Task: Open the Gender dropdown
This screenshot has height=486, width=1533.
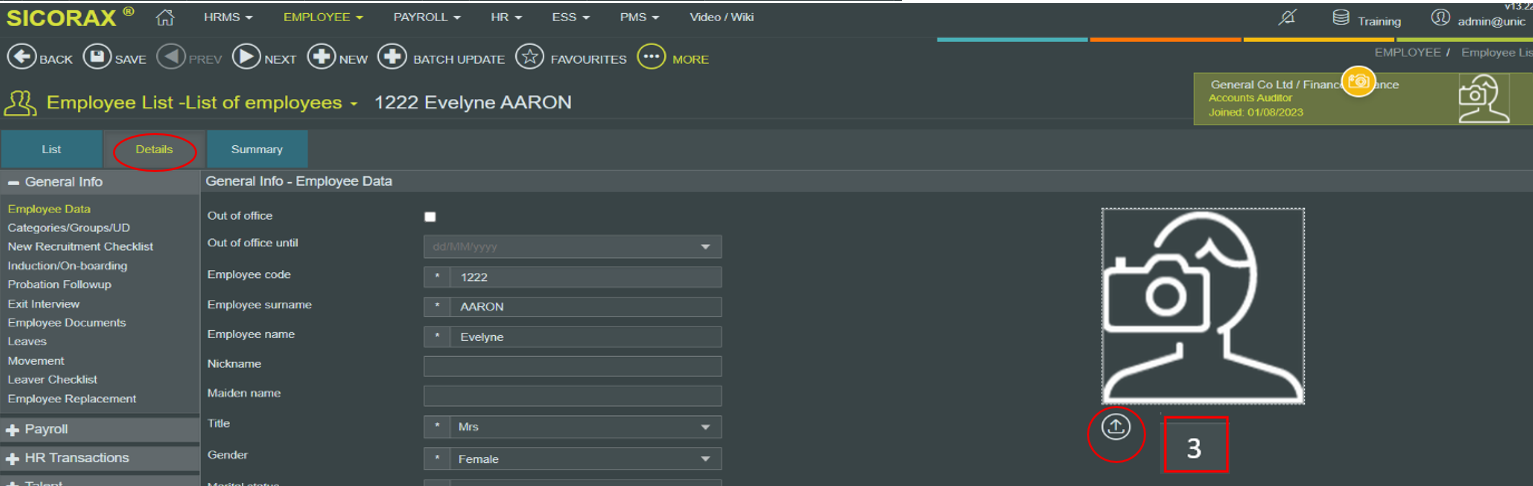Action: pyautogui.click(x=705, y=460)
